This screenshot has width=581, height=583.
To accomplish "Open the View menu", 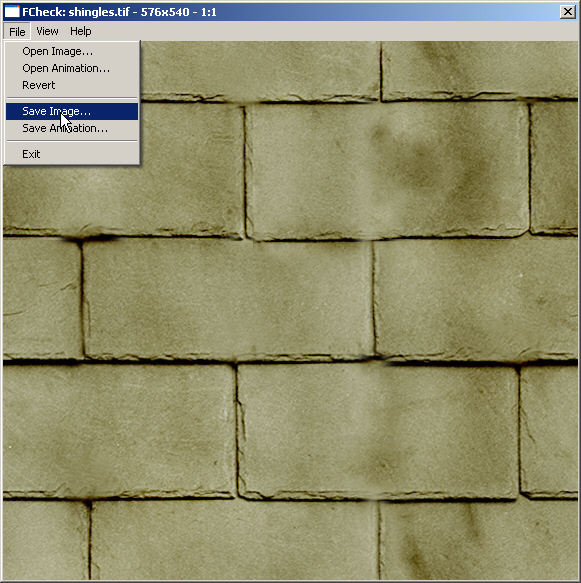I will point(47,31).
